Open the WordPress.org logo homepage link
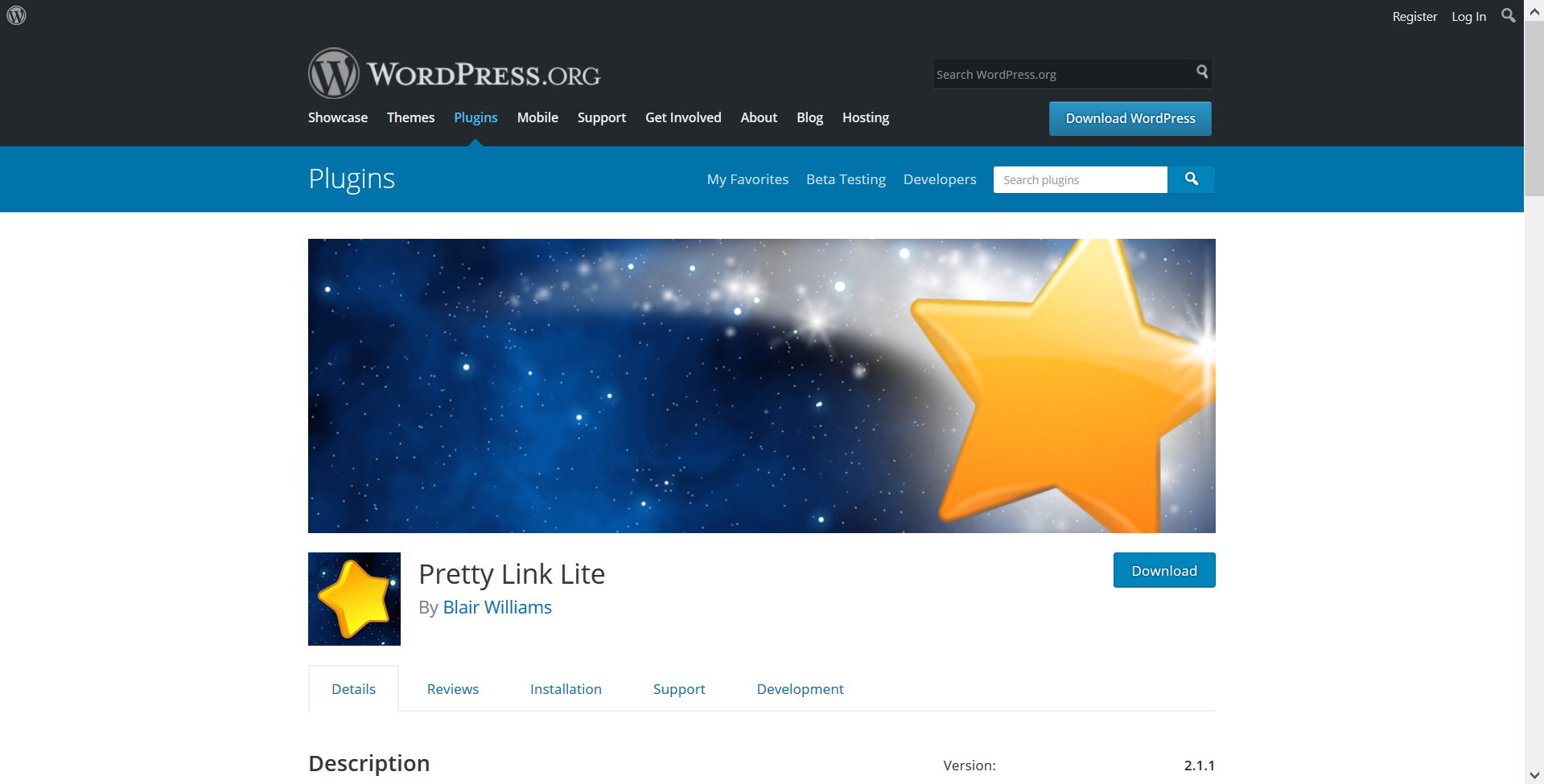1544x784 pixels. (454, 74)
